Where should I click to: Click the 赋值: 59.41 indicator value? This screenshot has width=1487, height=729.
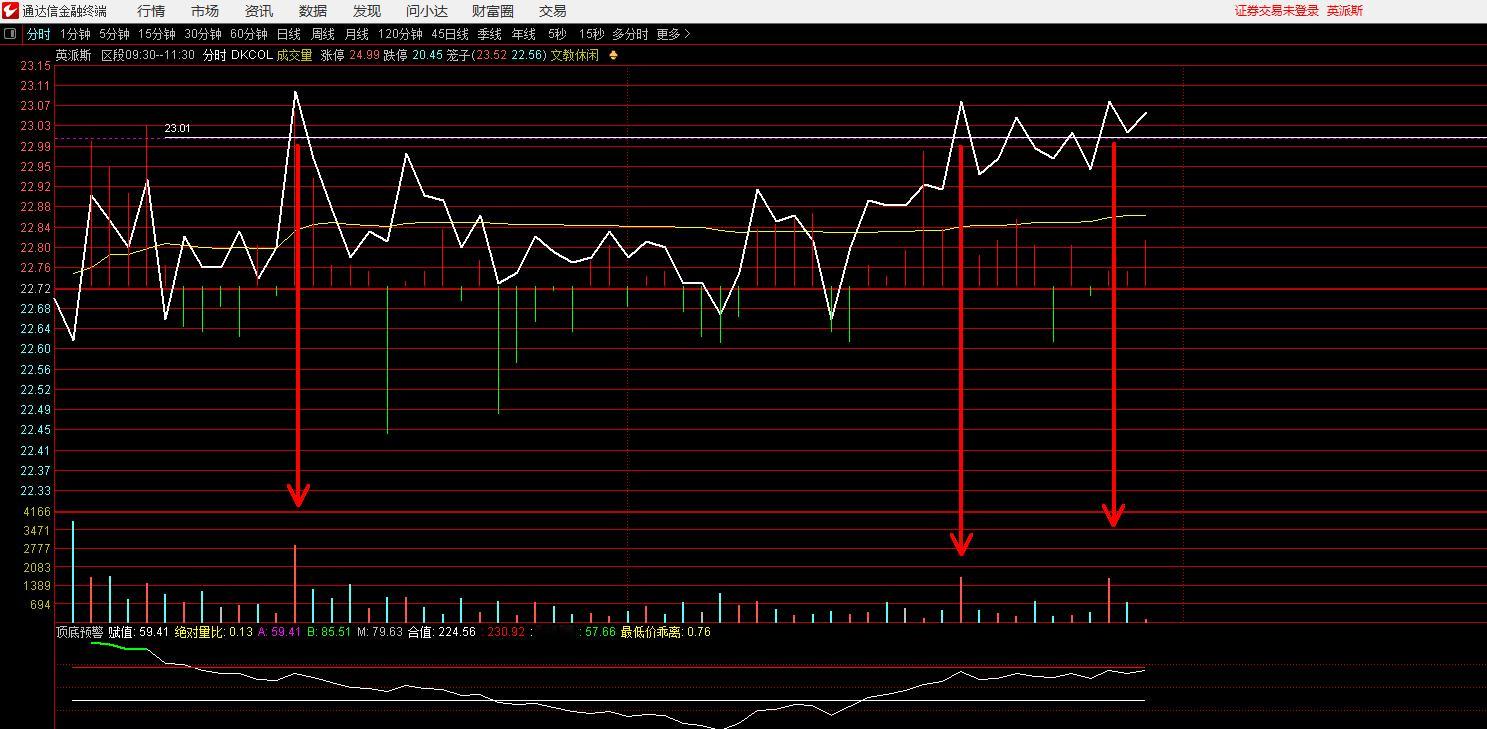[139, 632]
